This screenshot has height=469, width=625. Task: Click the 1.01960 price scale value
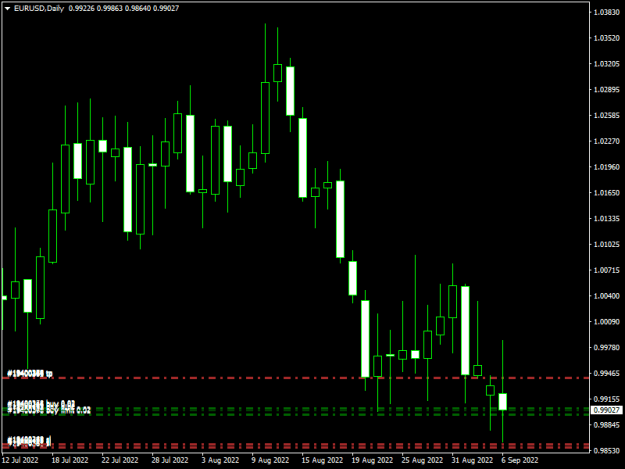click(607, 167)
